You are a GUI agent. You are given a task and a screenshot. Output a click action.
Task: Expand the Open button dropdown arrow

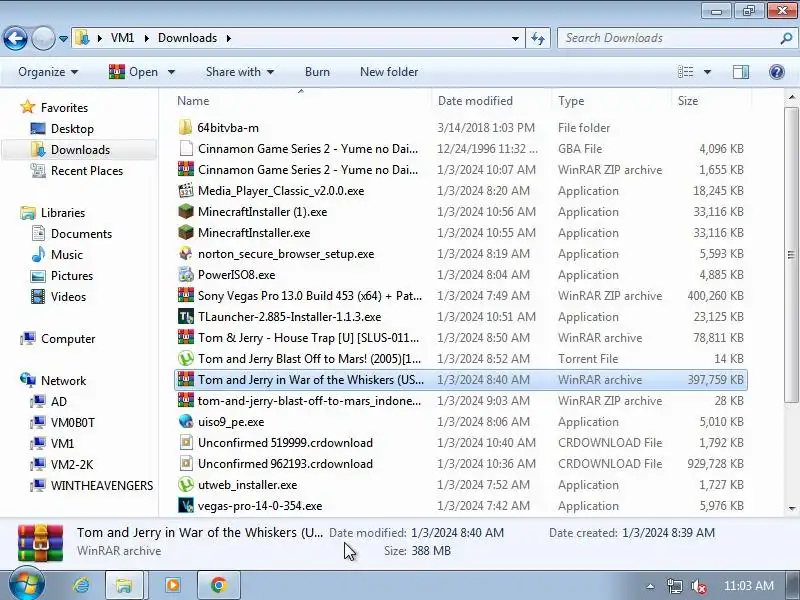click(171, 72)
